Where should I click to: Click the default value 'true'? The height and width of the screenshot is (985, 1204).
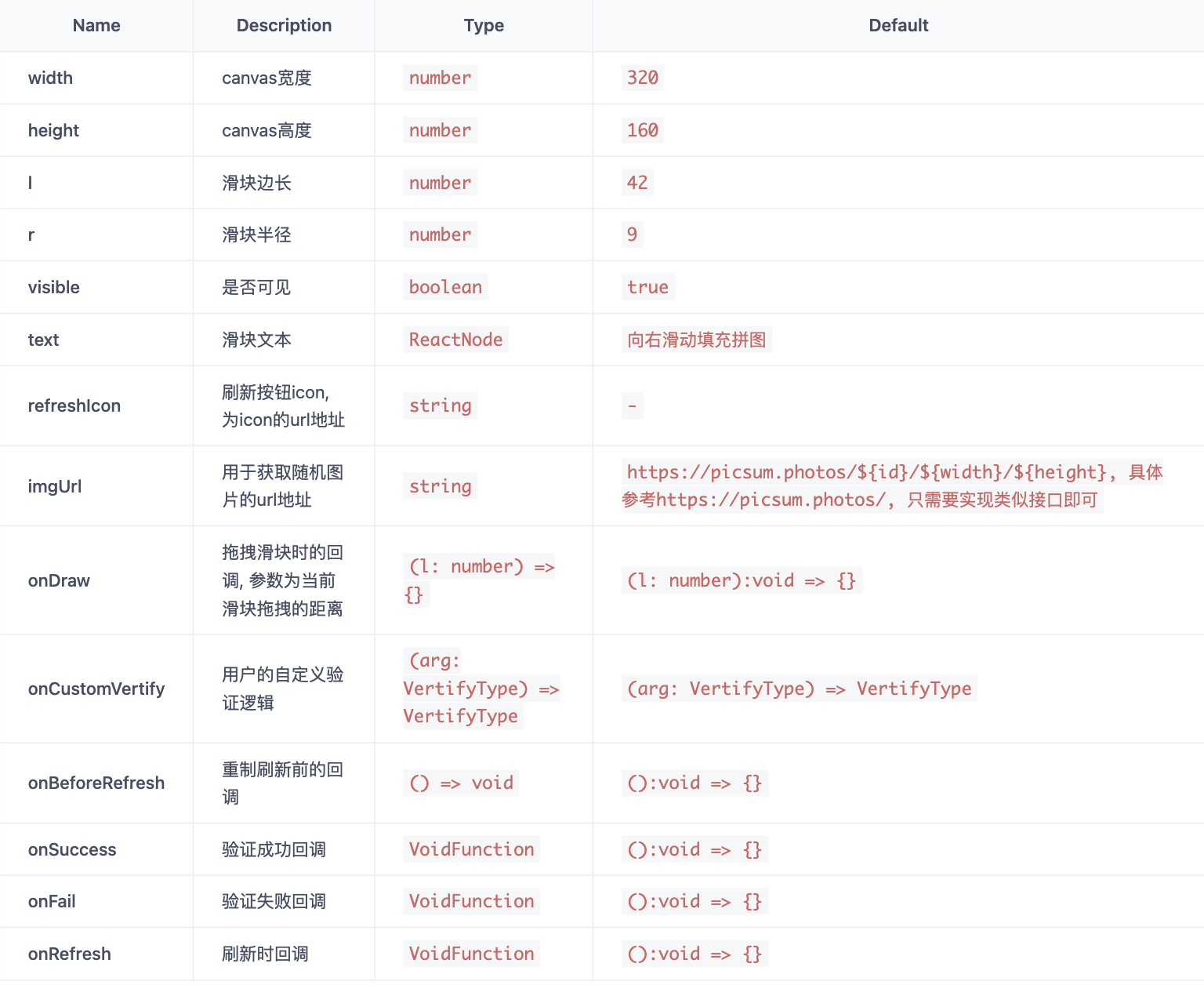point(647,287)
